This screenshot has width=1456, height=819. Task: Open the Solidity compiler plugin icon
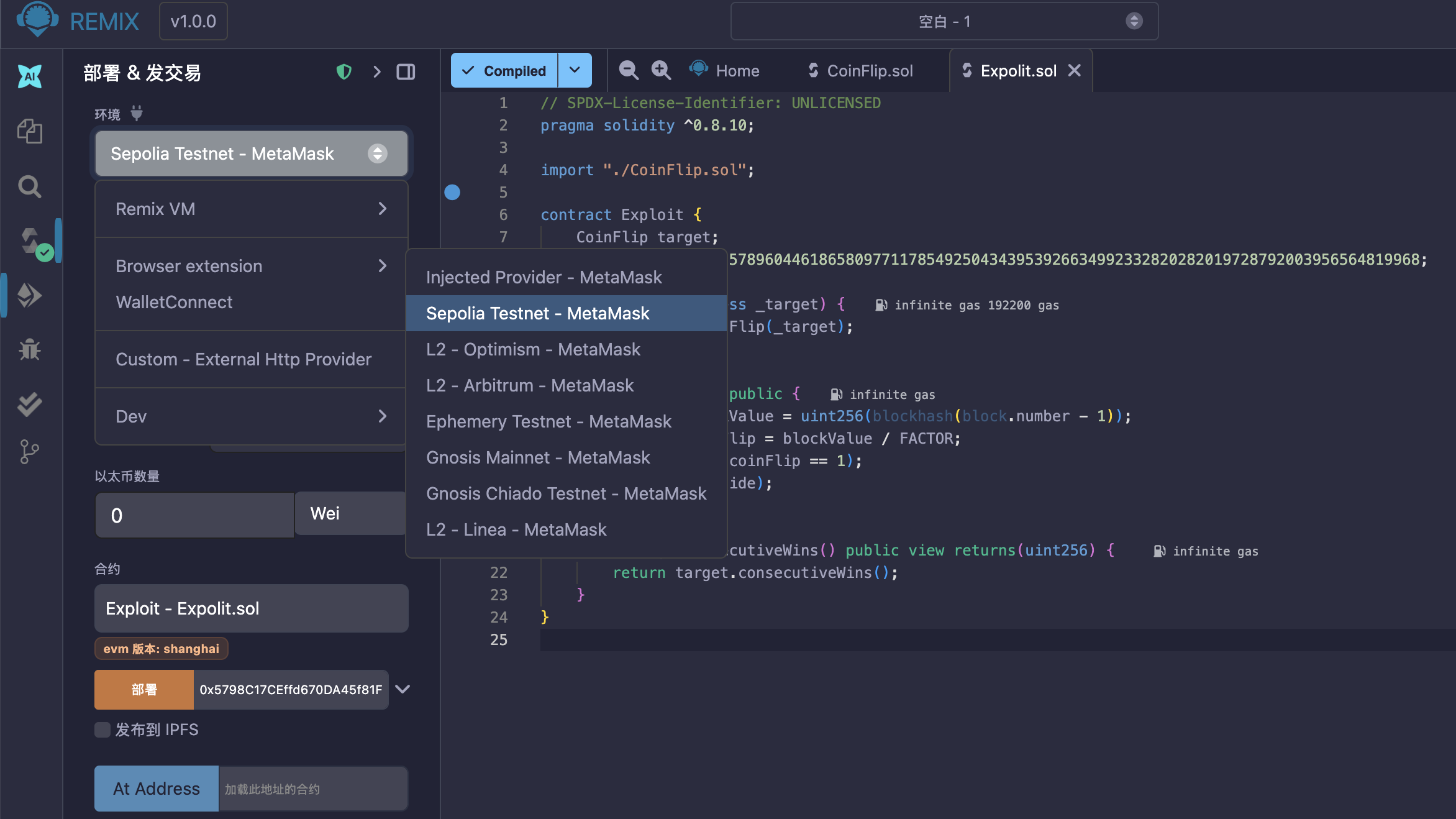point(31,241)
